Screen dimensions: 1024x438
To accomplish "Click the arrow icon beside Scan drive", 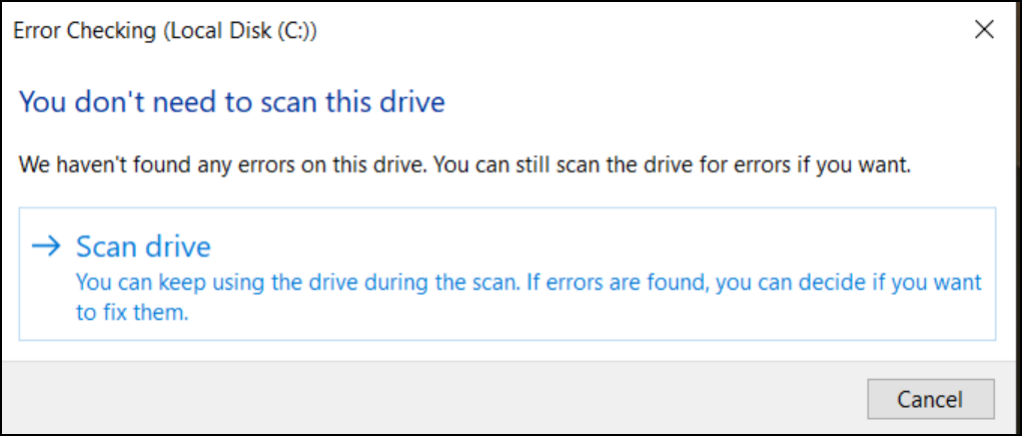I will [x=47, y=247].
